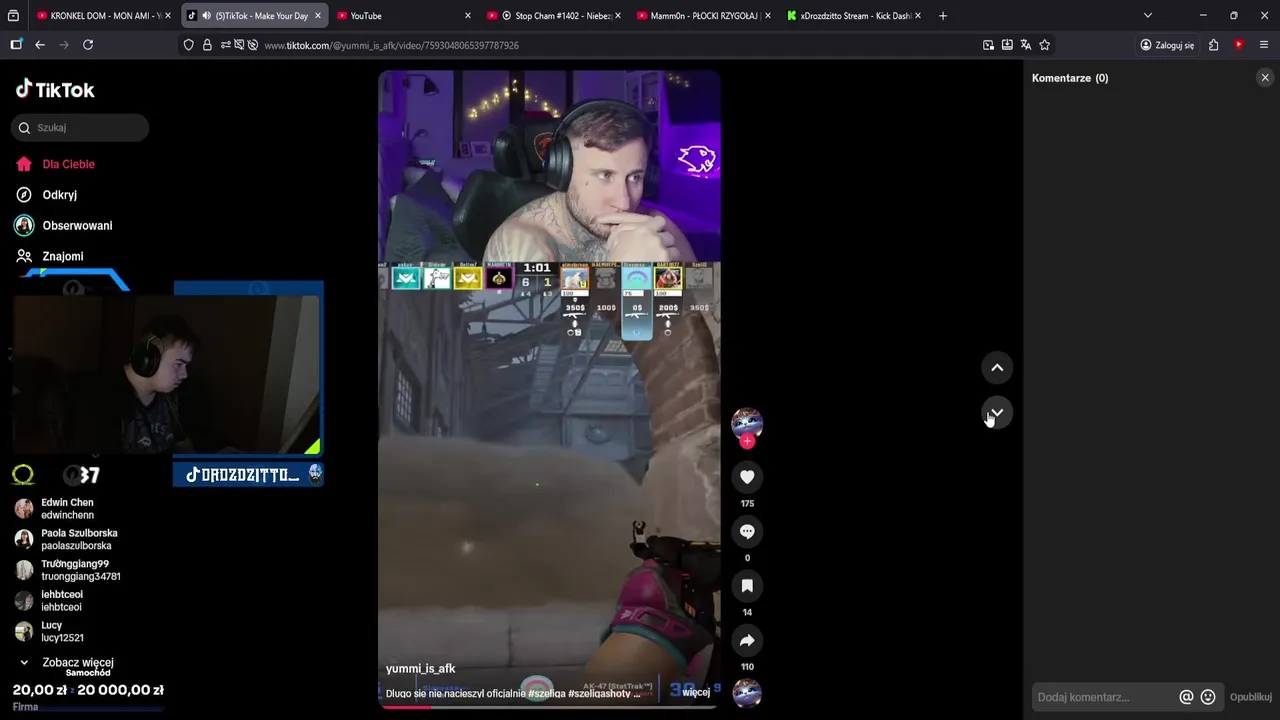The height and width of the screenshot is (720, 1280).
Task: Expand the caption with więcej
Action: pyautogui.click(x=696, y=692)
